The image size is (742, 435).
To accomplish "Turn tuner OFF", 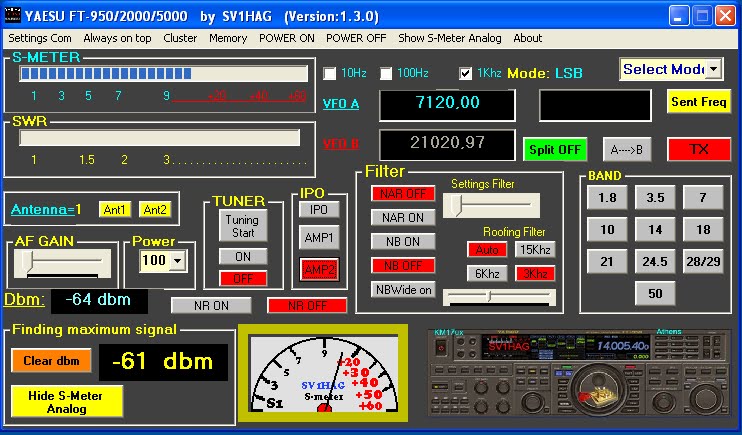I will (243, 278).
